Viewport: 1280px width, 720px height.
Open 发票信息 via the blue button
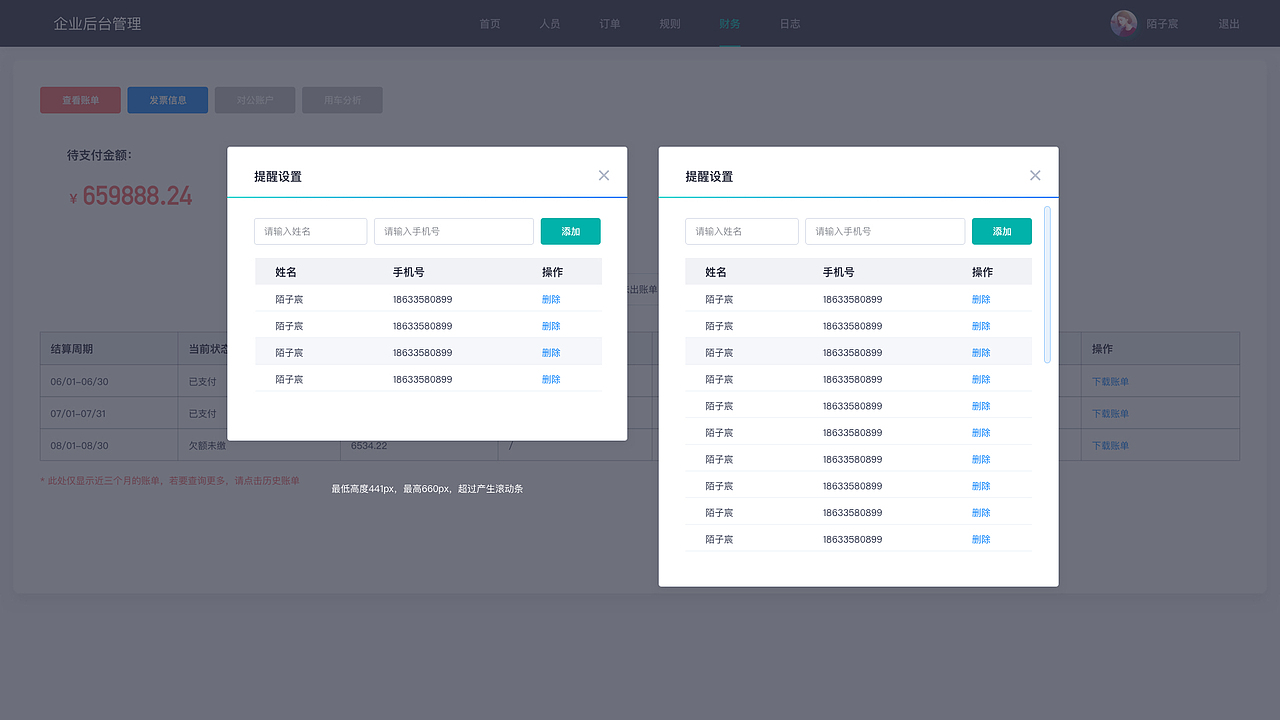(168, 100)
